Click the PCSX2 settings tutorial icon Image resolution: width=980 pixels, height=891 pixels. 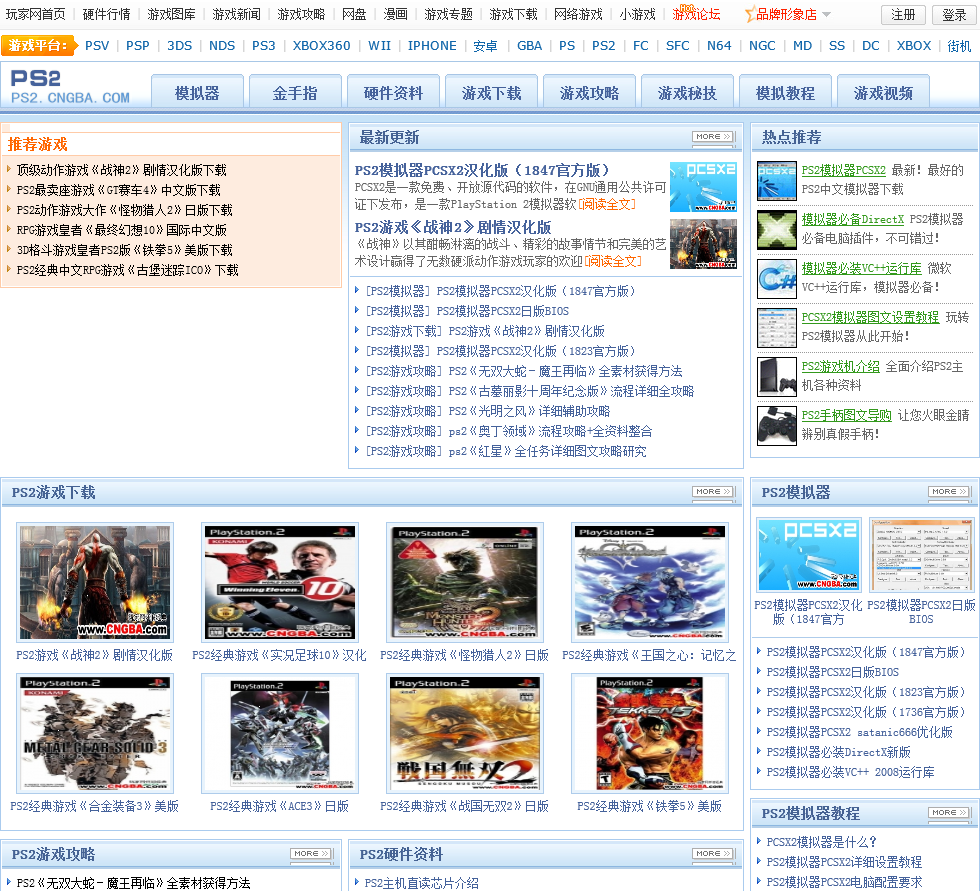[776, 327]
